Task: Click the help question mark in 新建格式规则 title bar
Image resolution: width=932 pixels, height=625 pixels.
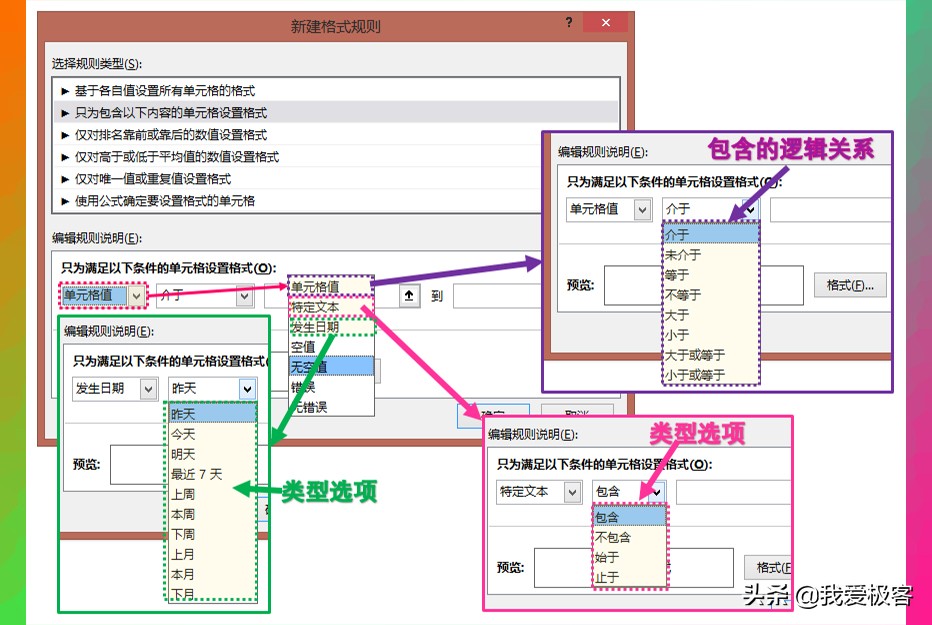Action: click(569, 23)
